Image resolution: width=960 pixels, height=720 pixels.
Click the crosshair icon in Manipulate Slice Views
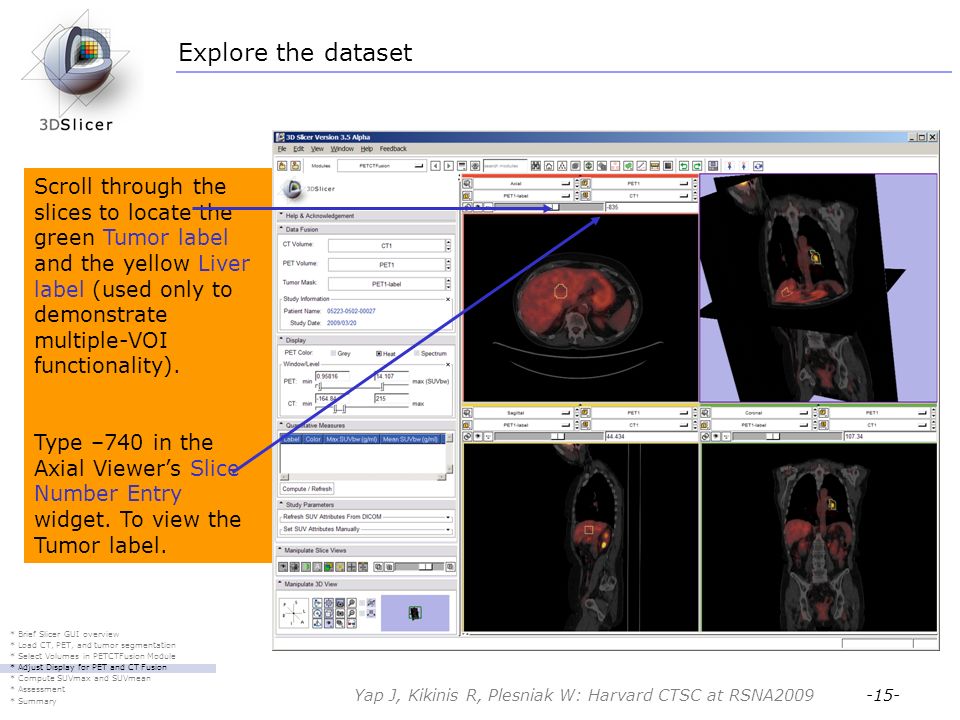tap(351, 567)
